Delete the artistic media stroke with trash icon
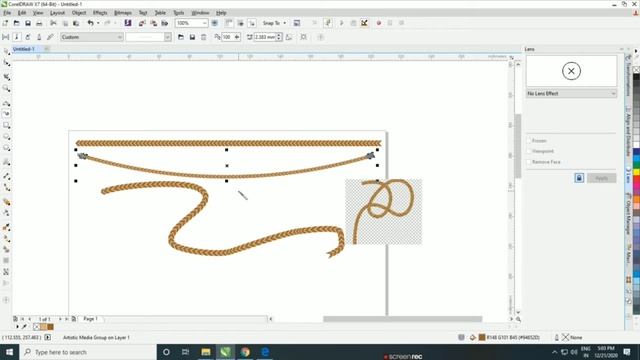 pos(203,37)
